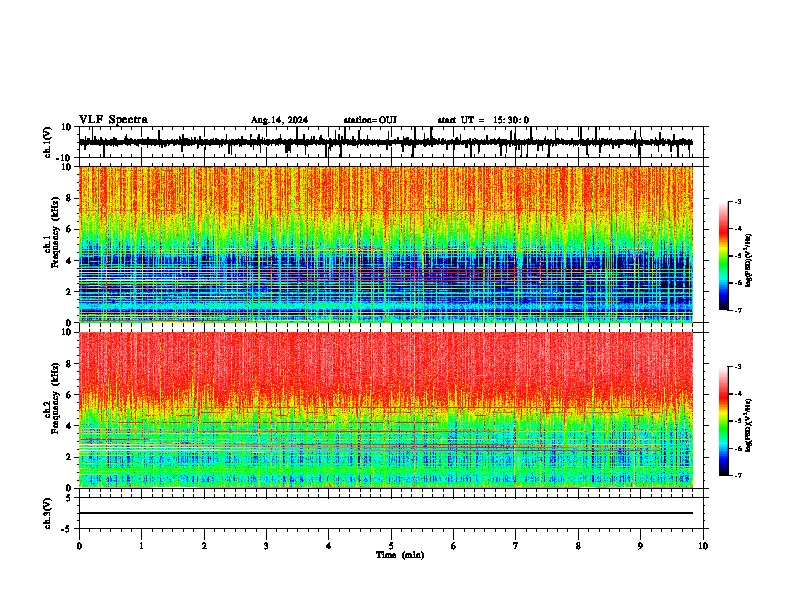Click the time-axis tick label 8

coord(578,546)
